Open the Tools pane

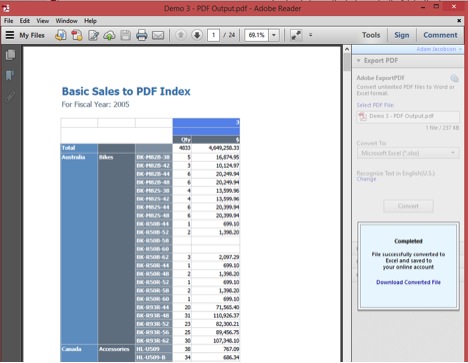371,35
